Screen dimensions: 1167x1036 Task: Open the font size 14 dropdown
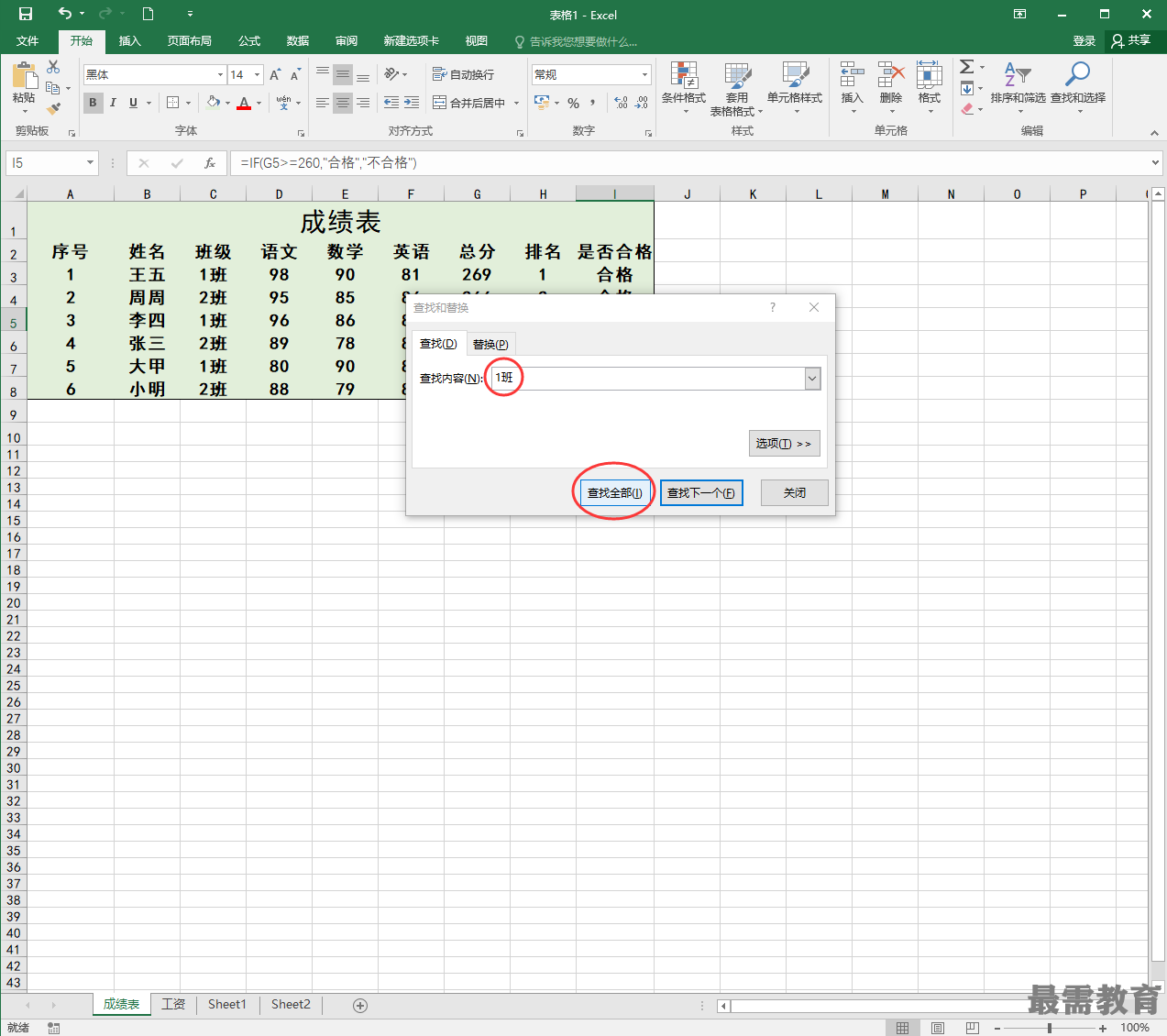coord(258,74)
